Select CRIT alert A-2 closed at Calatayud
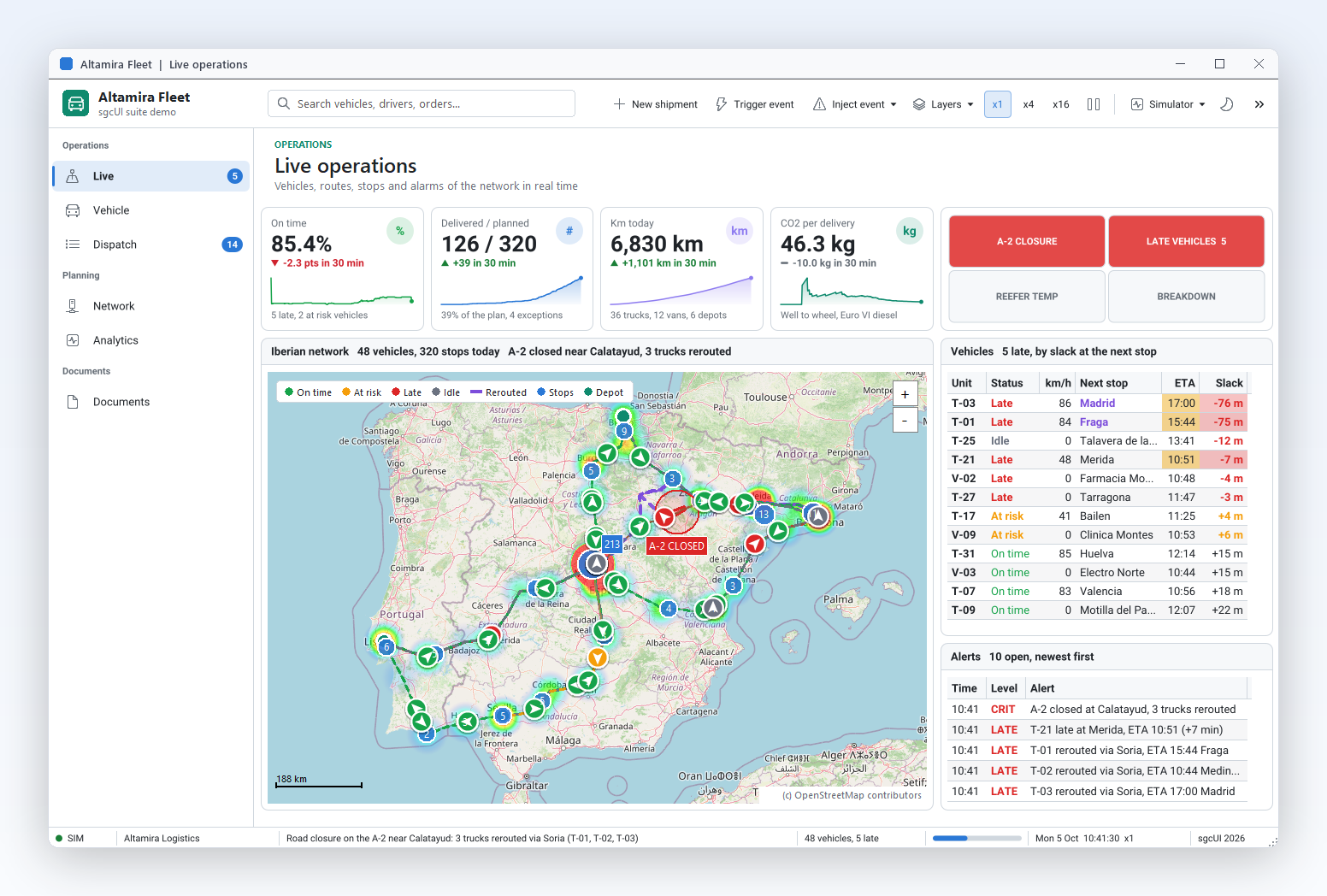 [x=1098, y=710]
